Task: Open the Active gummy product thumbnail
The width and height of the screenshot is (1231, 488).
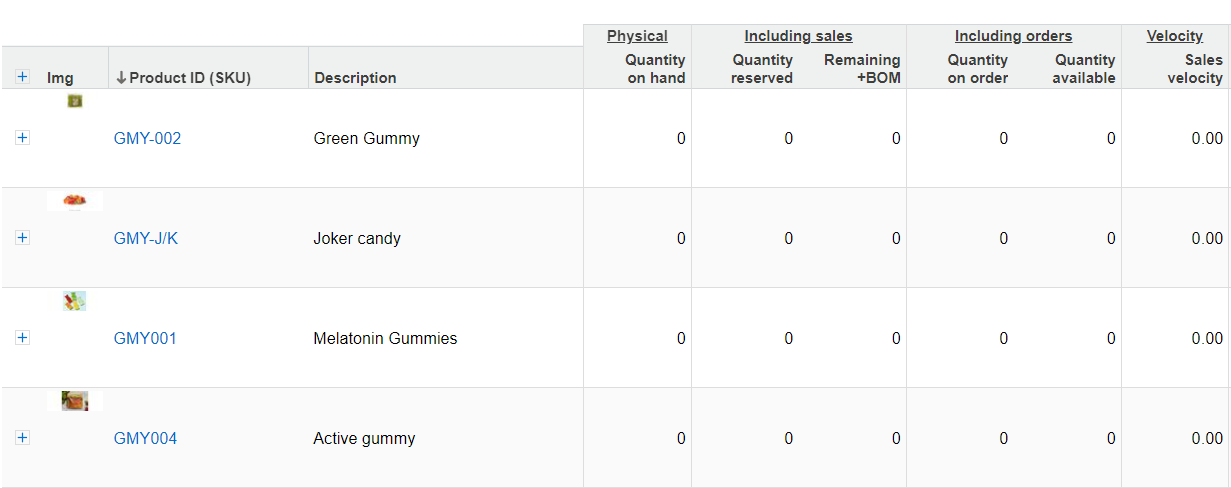Action: (74, 401)
